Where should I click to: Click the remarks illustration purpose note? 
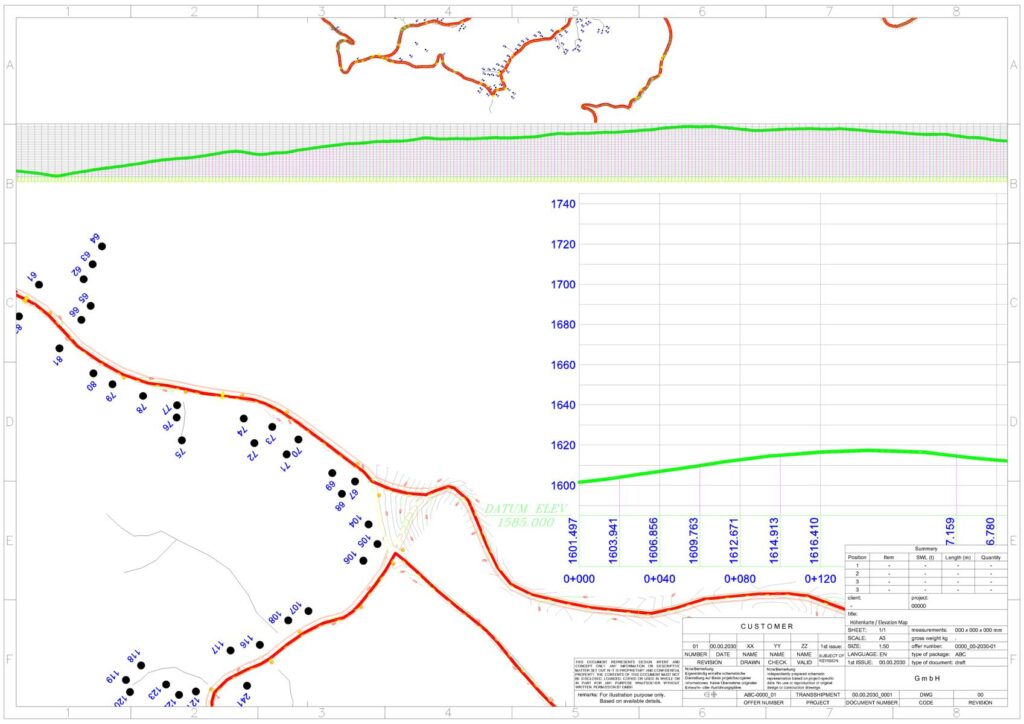tap(621, 699)
